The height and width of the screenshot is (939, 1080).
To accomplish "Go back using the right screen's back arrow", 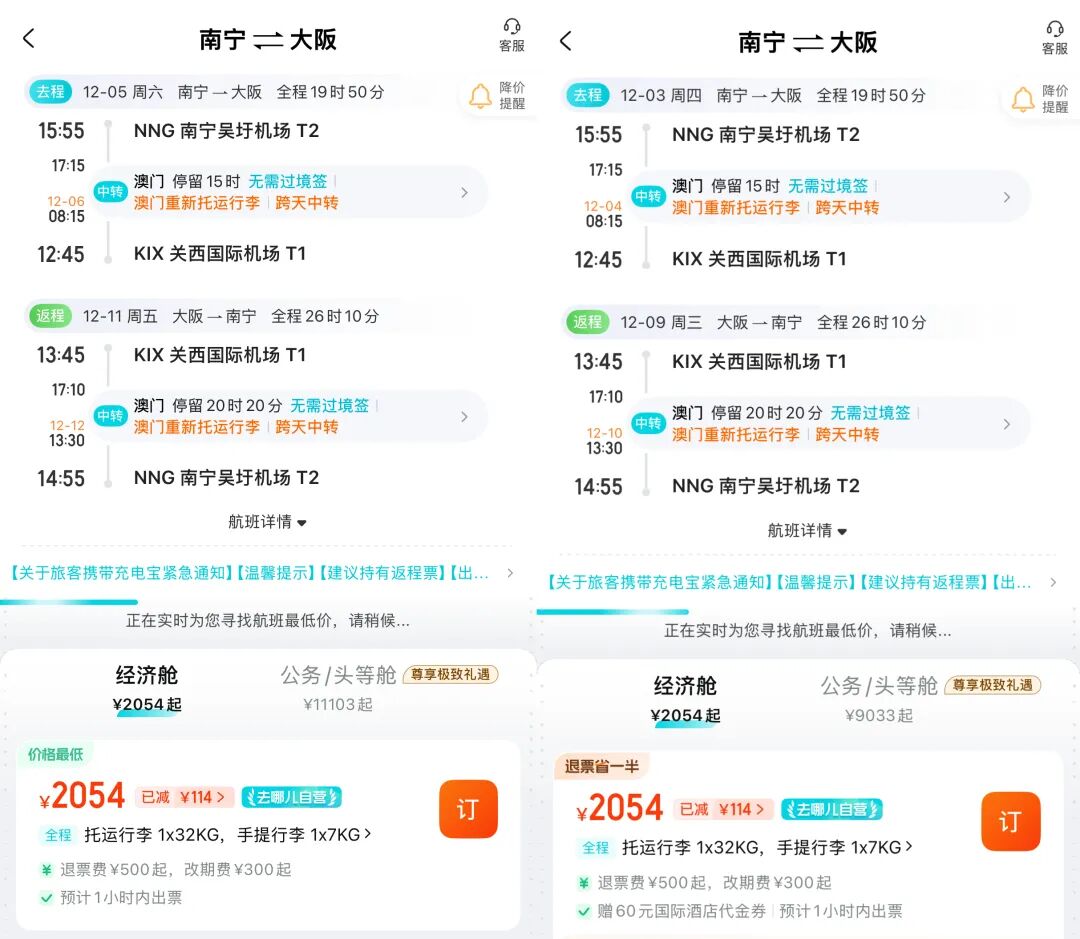I will tap(565, 41).
